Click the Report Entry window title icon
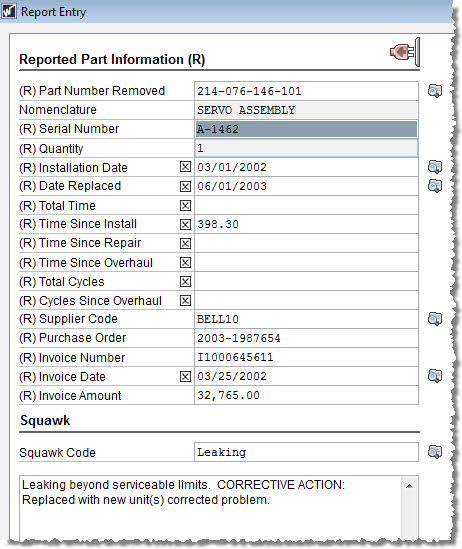 (8, 11)
